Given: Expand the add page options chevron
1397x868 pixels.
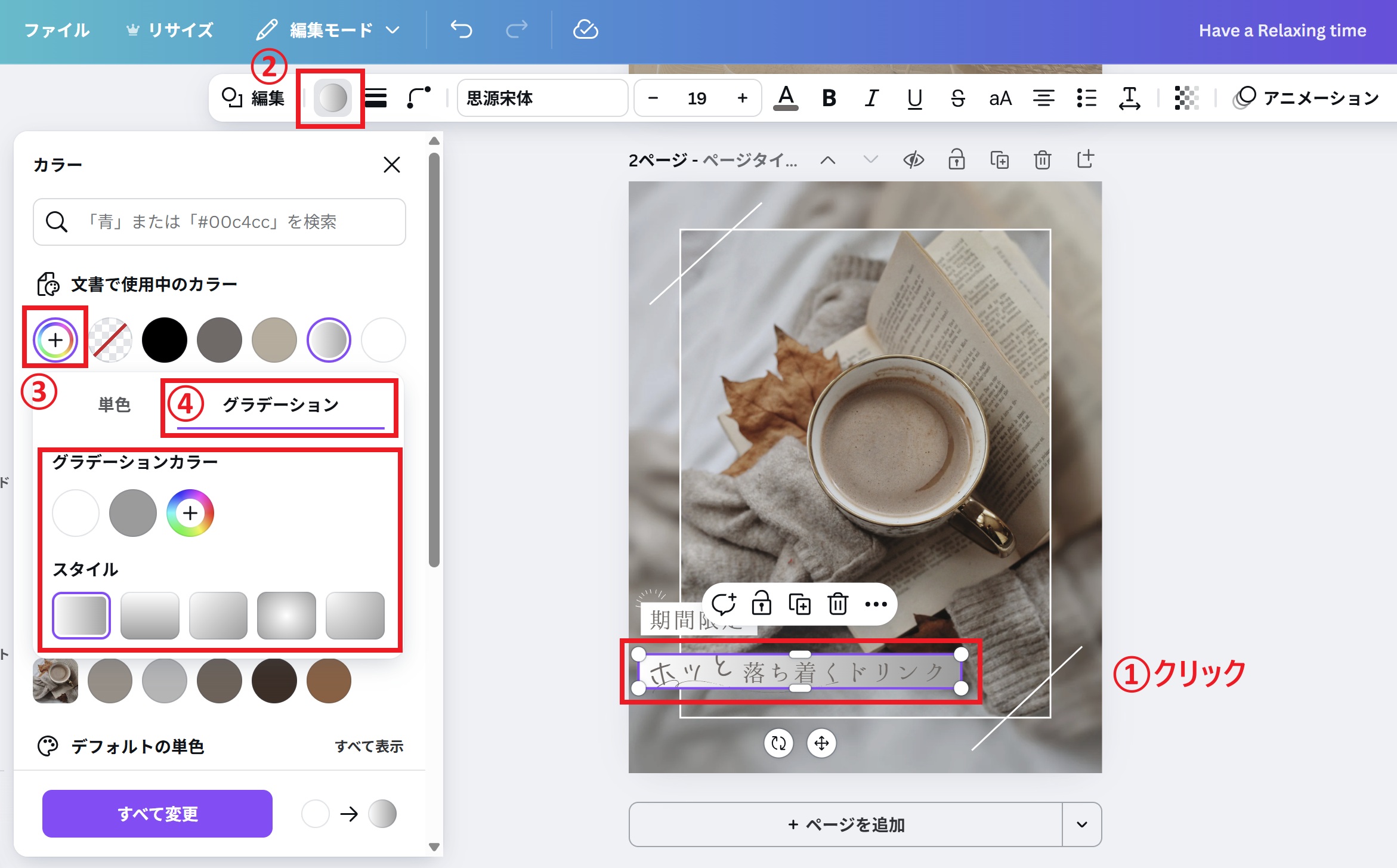Looking at the screenshot, I should 1081,824.
